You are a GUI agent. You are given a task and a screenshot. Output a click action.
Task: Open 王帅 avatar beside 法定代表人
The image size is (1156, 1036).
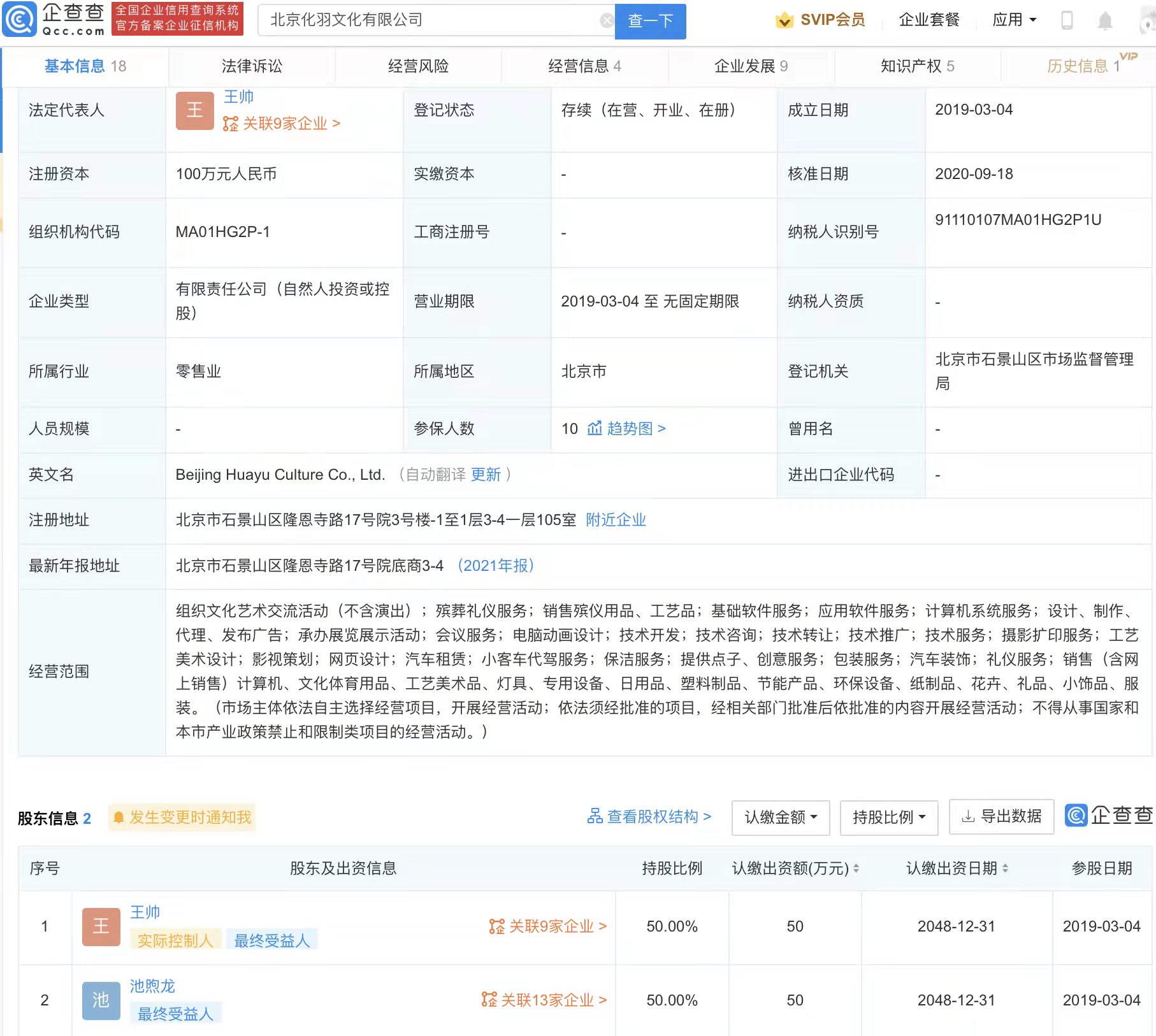[x=194, y=110]
